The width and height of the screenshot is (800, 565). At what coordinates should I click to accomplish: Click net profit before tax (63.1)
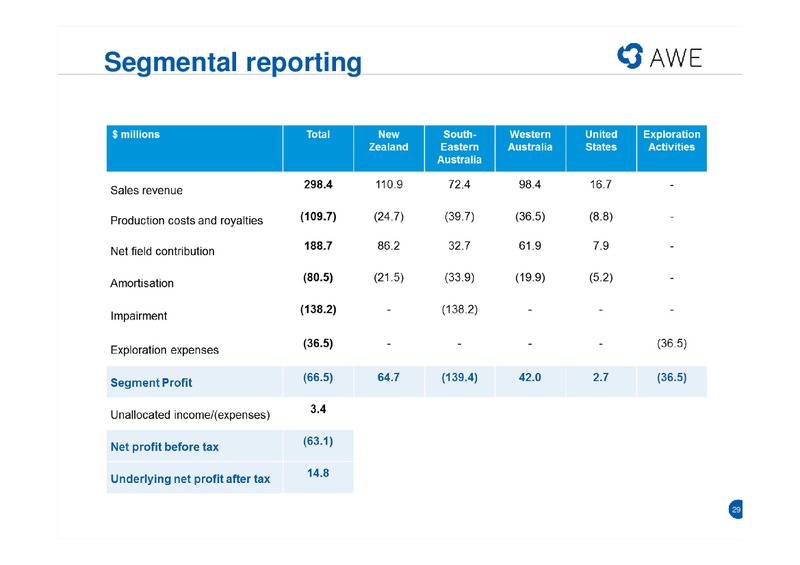pyautogui.click(x=318, y=441)
